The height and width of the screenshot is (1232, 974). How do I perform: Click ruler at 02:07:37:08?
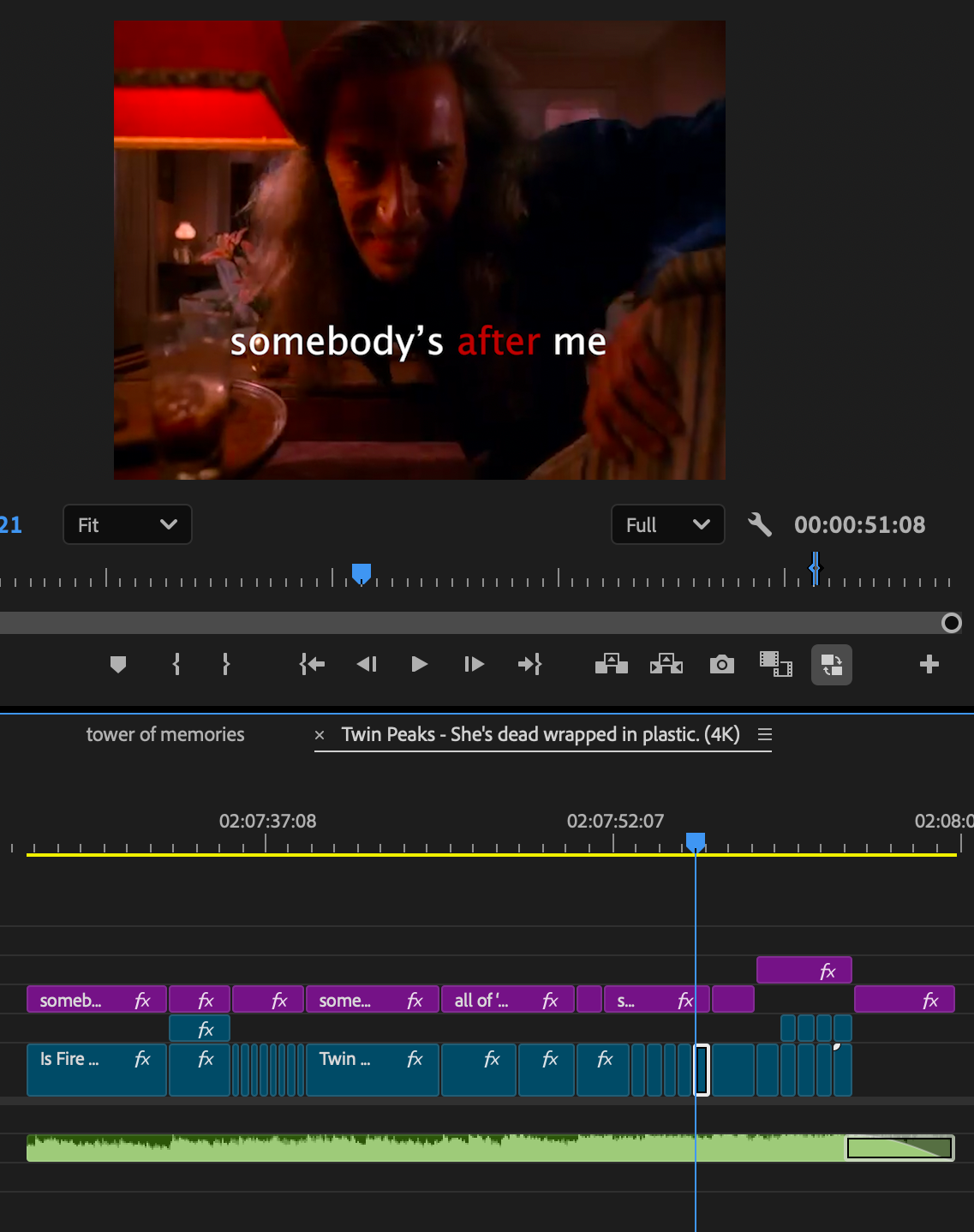(267, 821)
